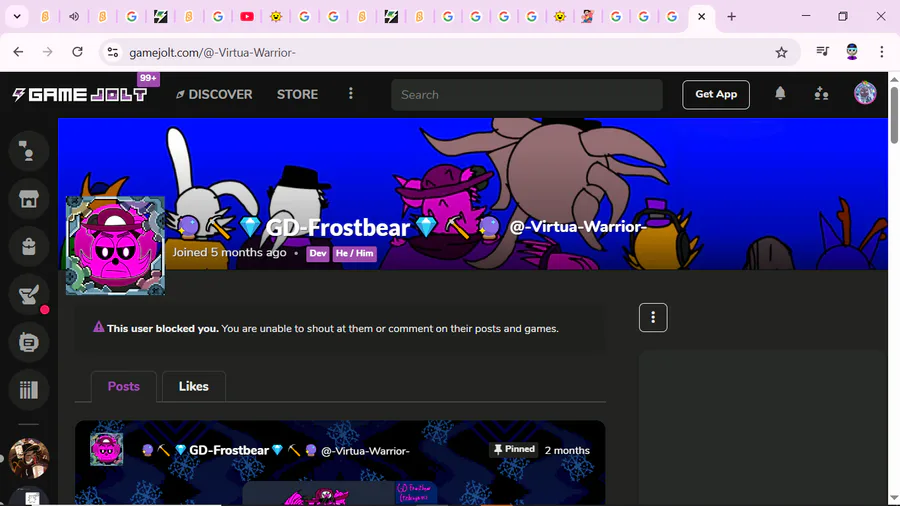900x506 pixels.
Task: Select the Posts tab
Action: click(x=123, y=387)
